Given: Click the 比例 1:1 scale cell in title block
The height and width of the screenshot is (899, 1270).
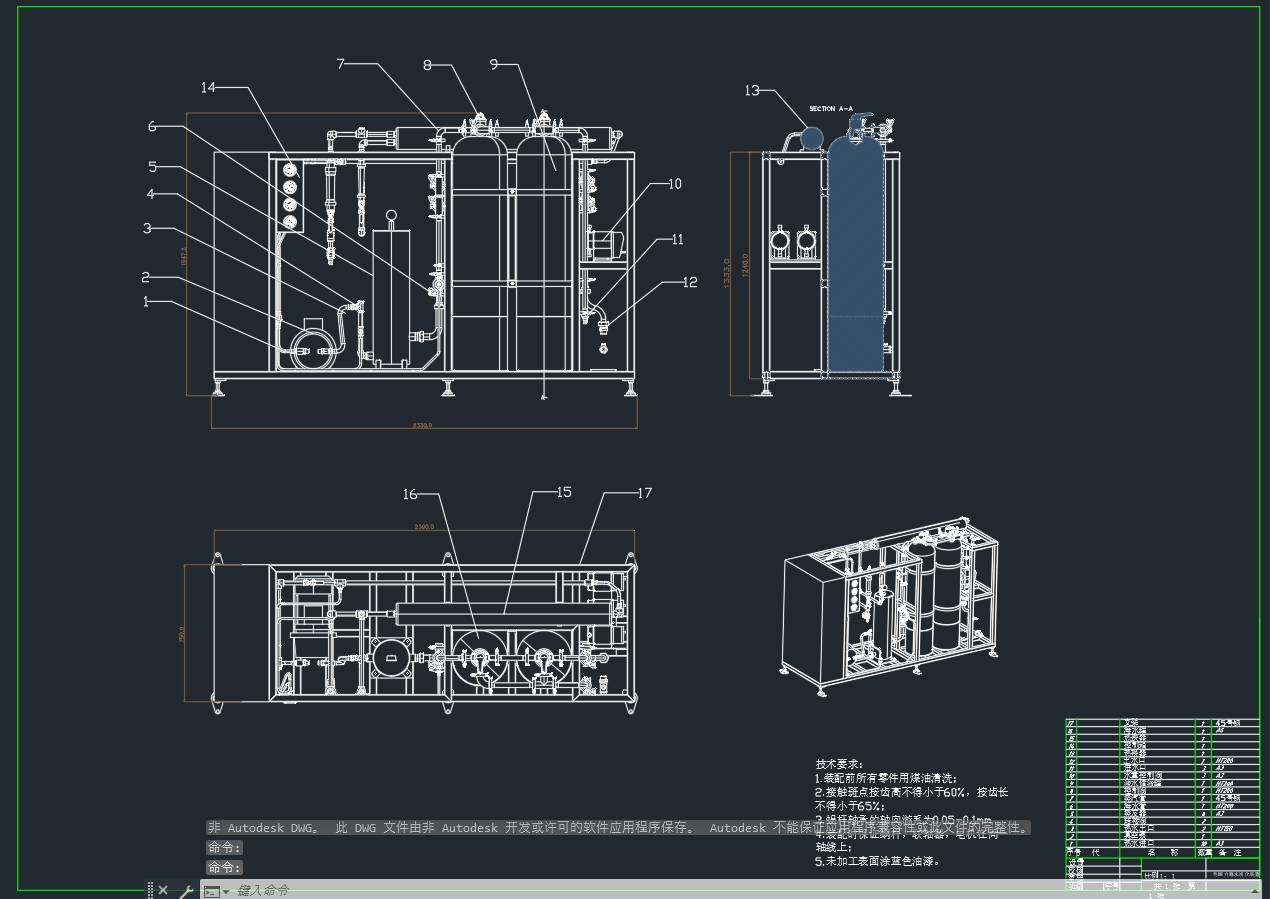Looking at the screenshot, I should coord(1158,873).
